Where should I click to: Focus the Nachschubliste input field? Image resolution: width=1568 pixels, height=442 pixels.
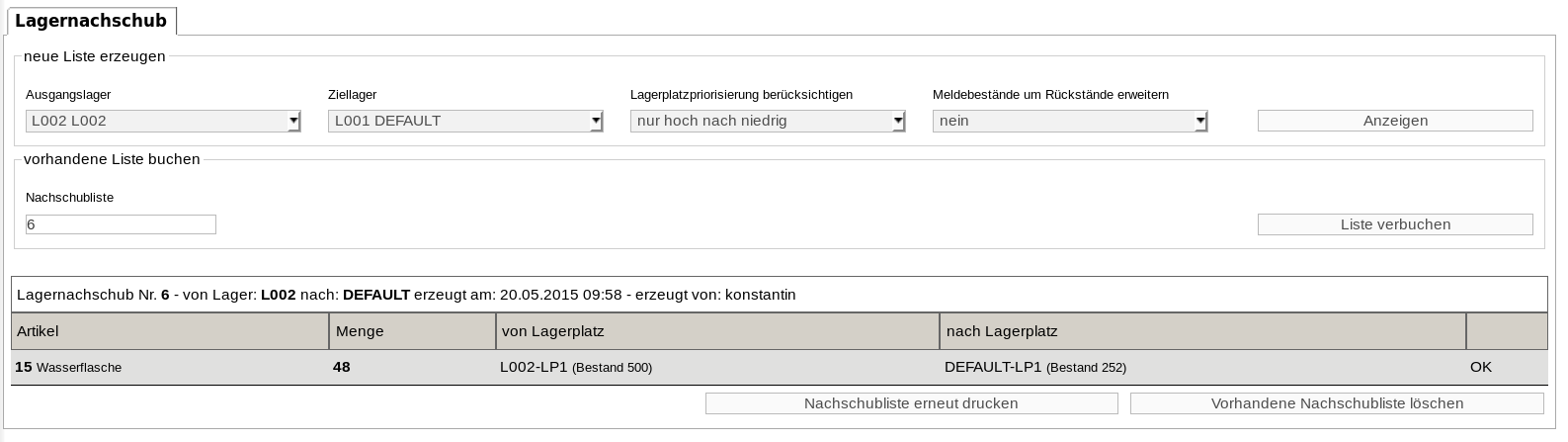click(121, 224)
